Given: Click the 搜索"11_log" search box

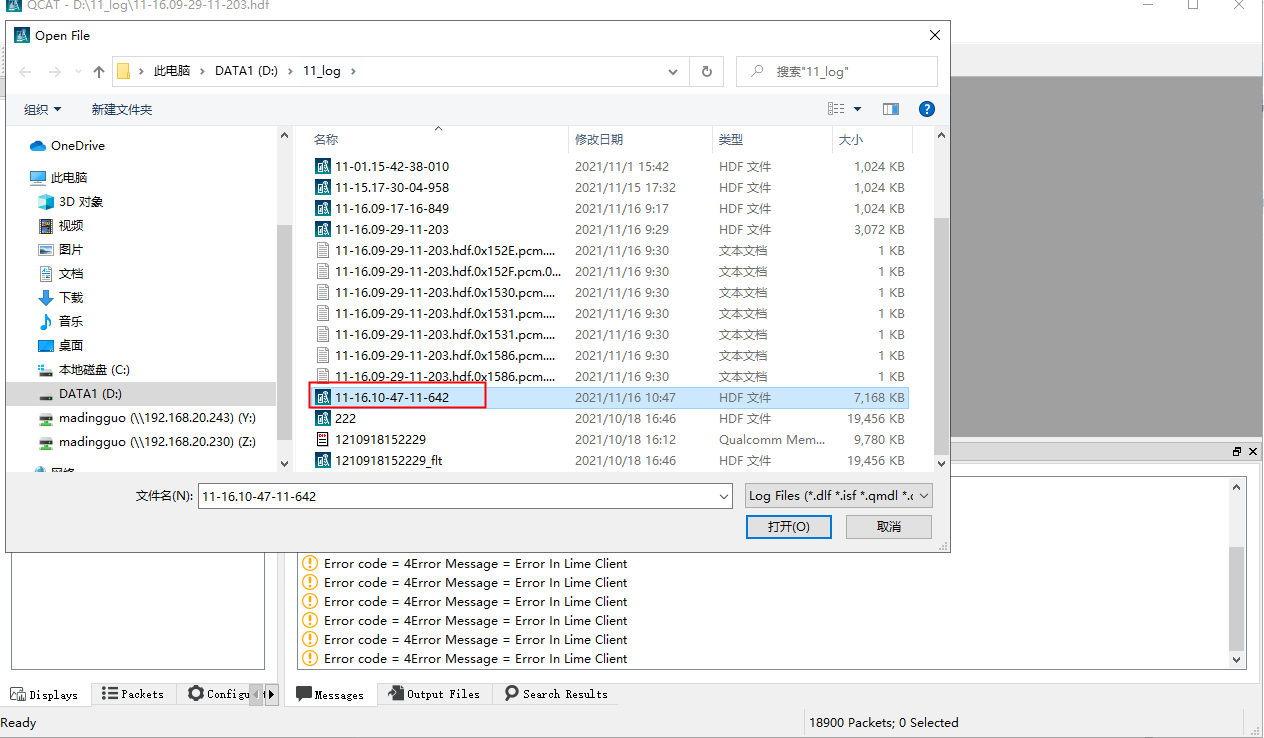Looking at the screenshot, I should point(837,71).
